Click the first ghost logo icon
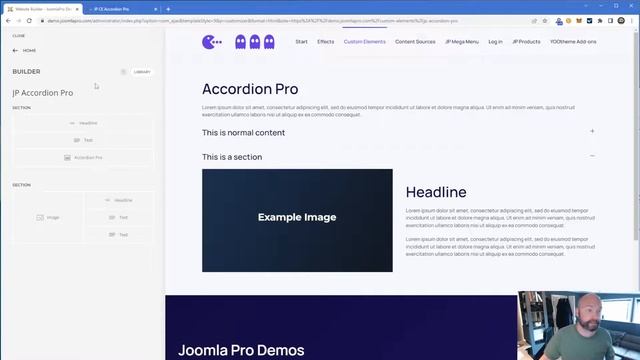The height and width of the screenshot is (360, 640). (x=240, y=42)
